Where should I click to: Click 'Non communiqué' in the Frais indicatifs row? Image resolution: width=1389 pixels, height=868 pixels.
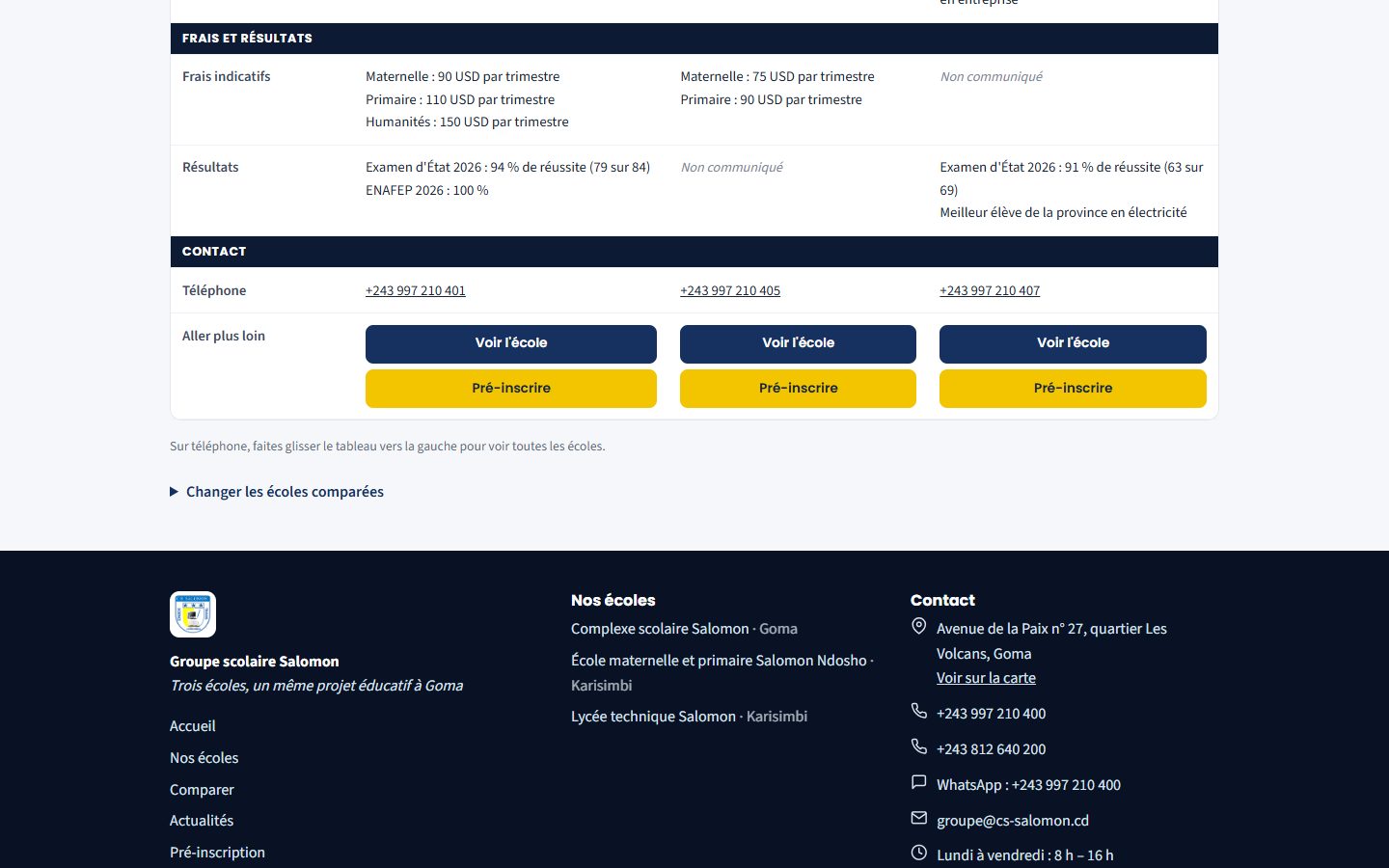coord(992,76)
